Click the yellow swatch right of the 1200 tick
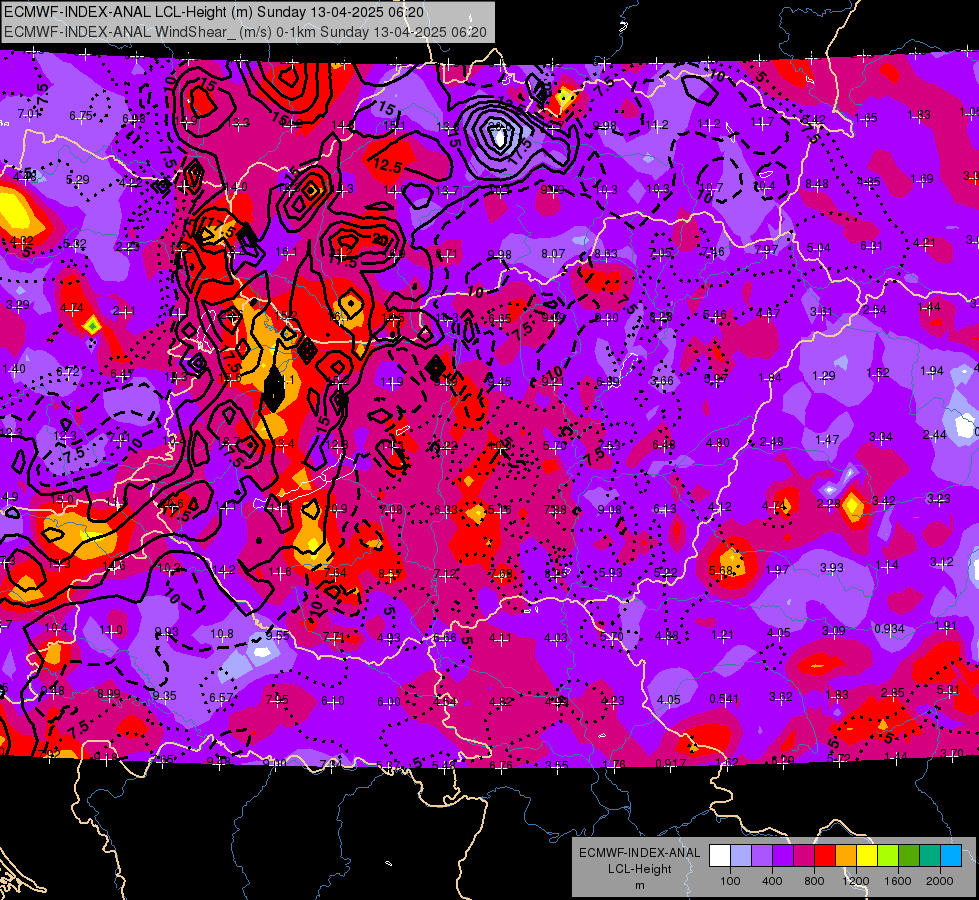 pos(867,856)
